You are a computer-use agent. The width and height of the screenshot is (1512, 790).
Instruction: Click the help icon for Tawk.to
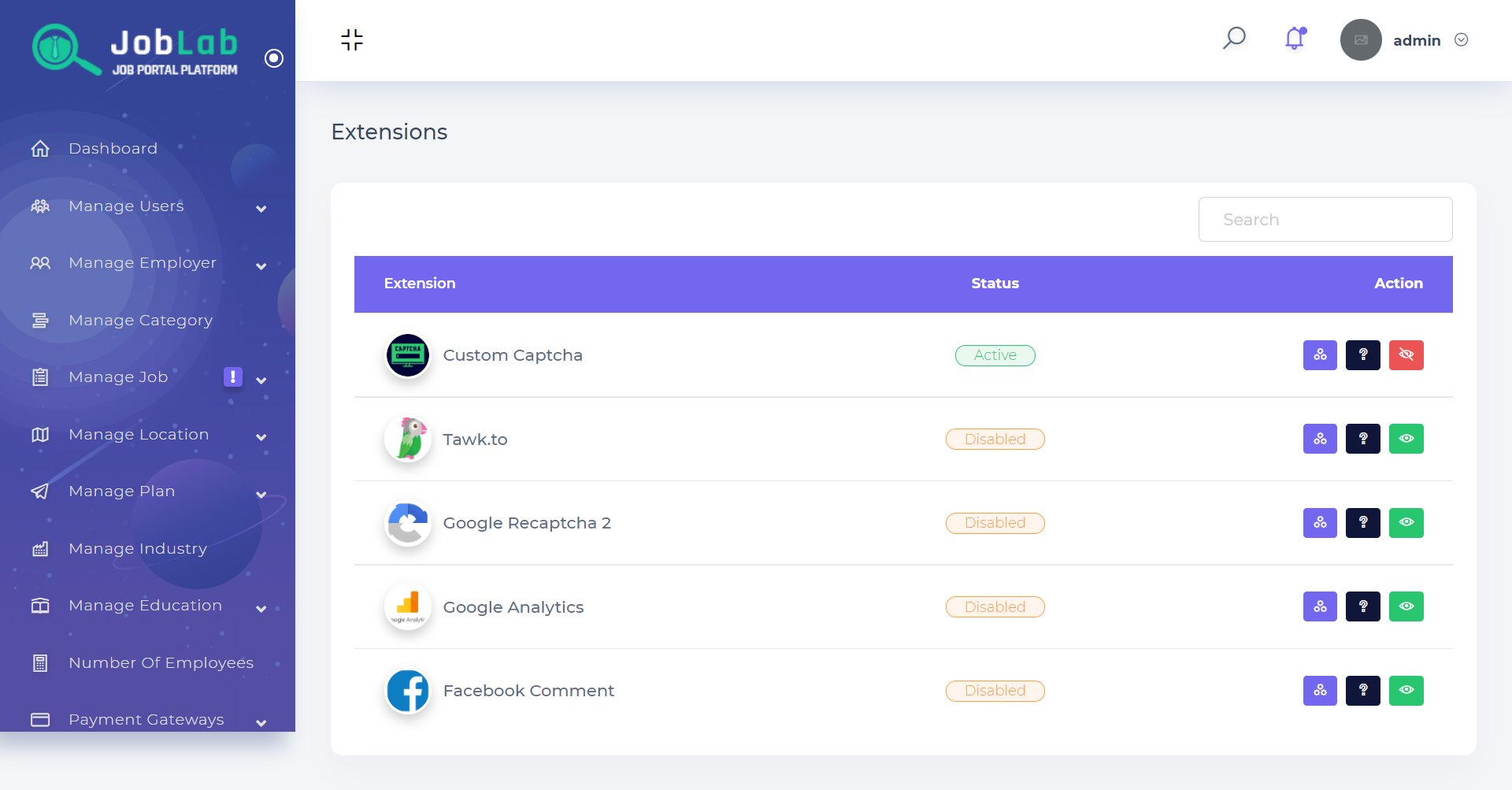pos(1363,439)
